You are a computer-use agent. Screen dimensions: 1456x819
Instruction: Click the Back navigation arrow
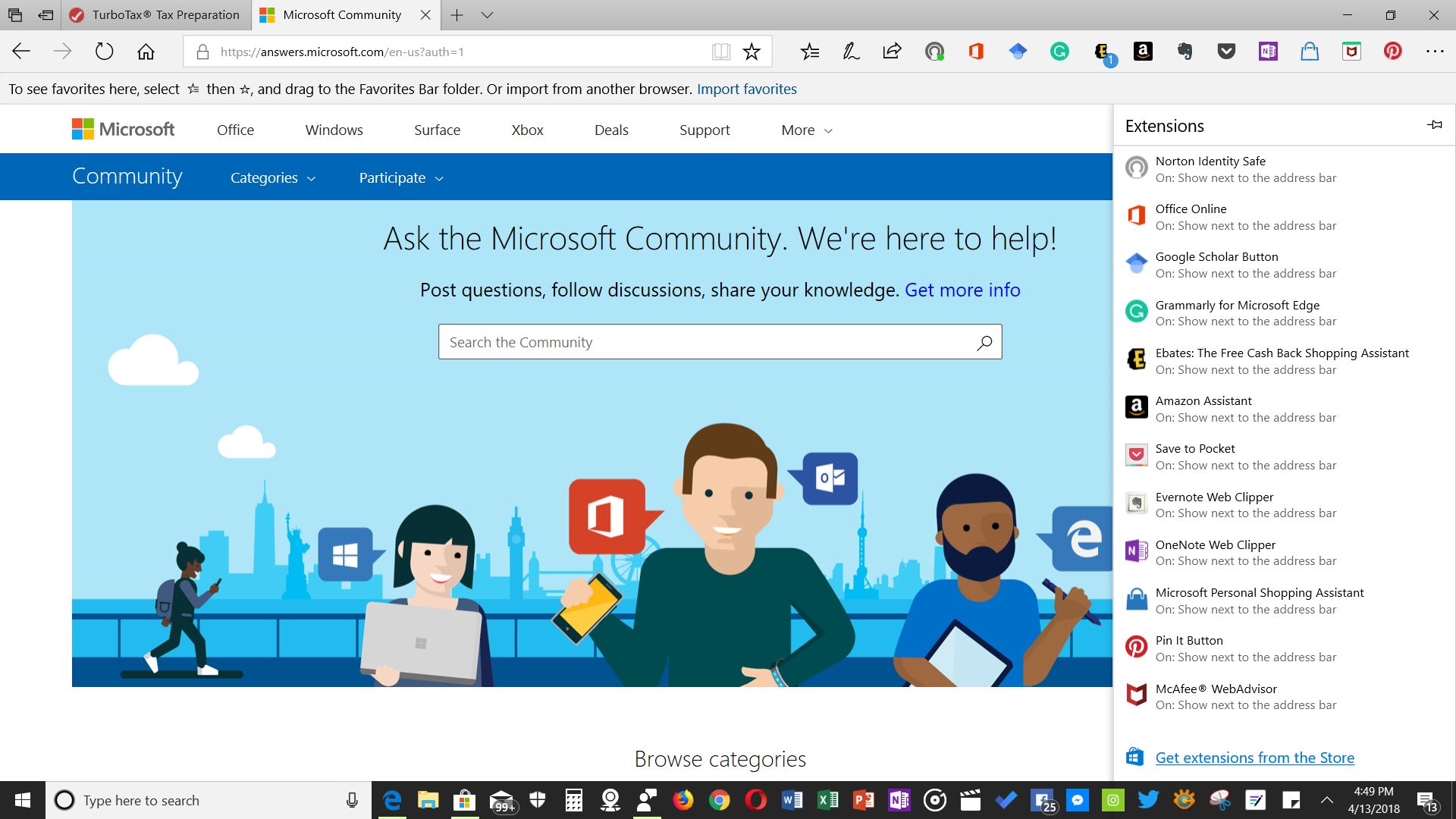[21, 52]
